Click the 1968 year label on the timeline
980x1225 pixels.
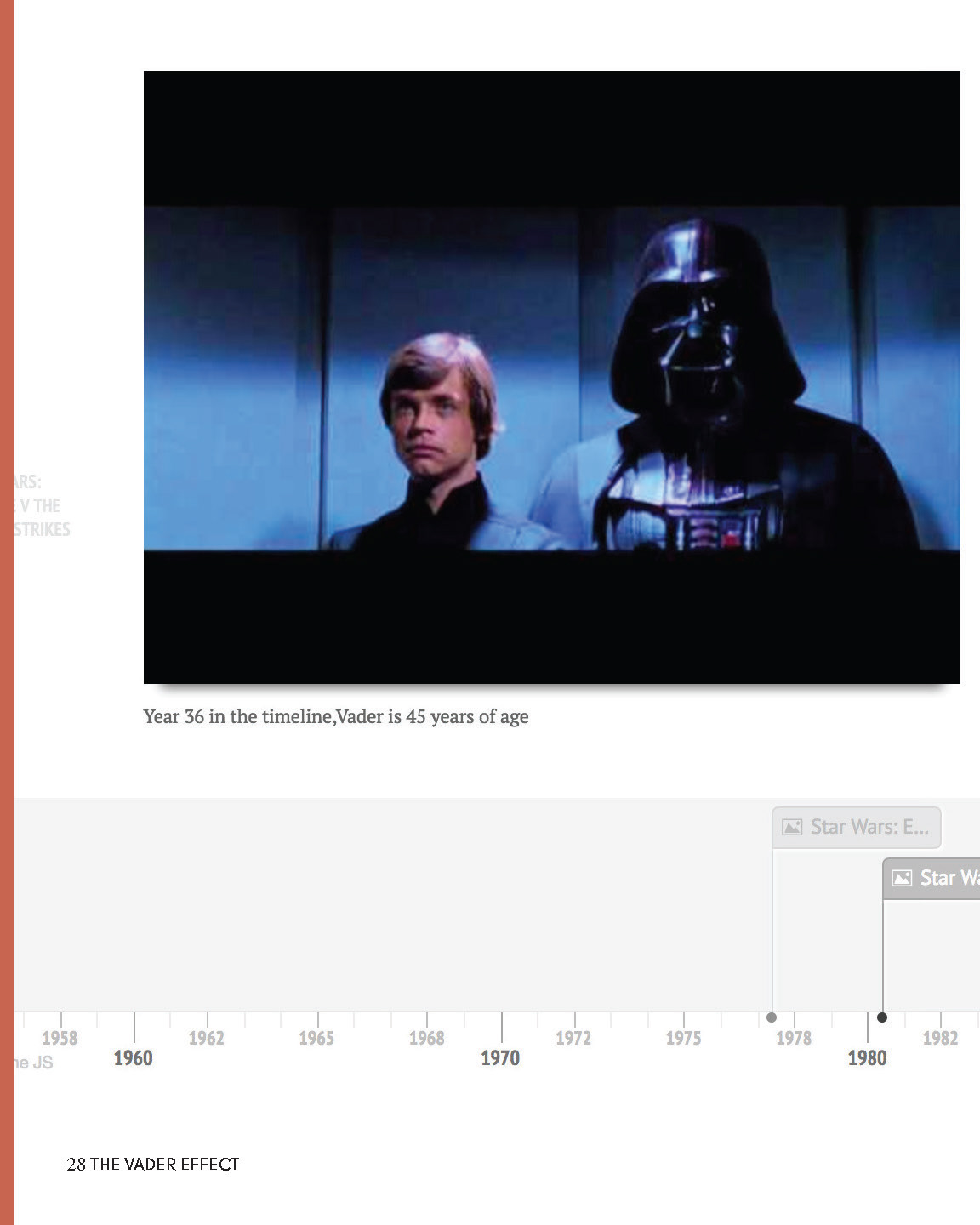[427, 1038]
